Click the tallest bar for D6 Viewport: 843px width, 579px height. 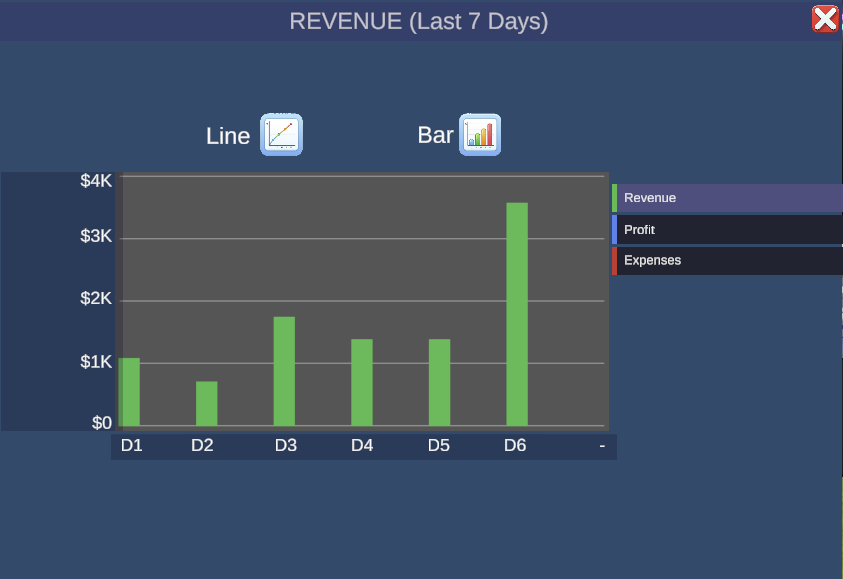[x=516, y=314]
